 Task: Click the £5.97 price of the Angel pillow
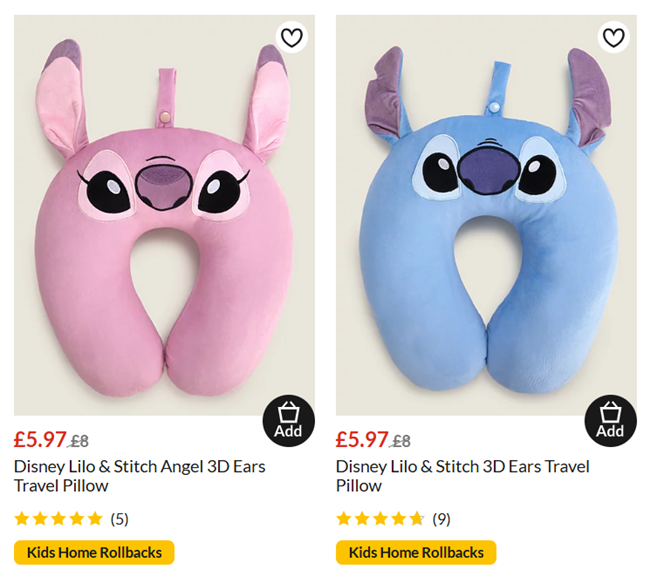tap(40, 439)
